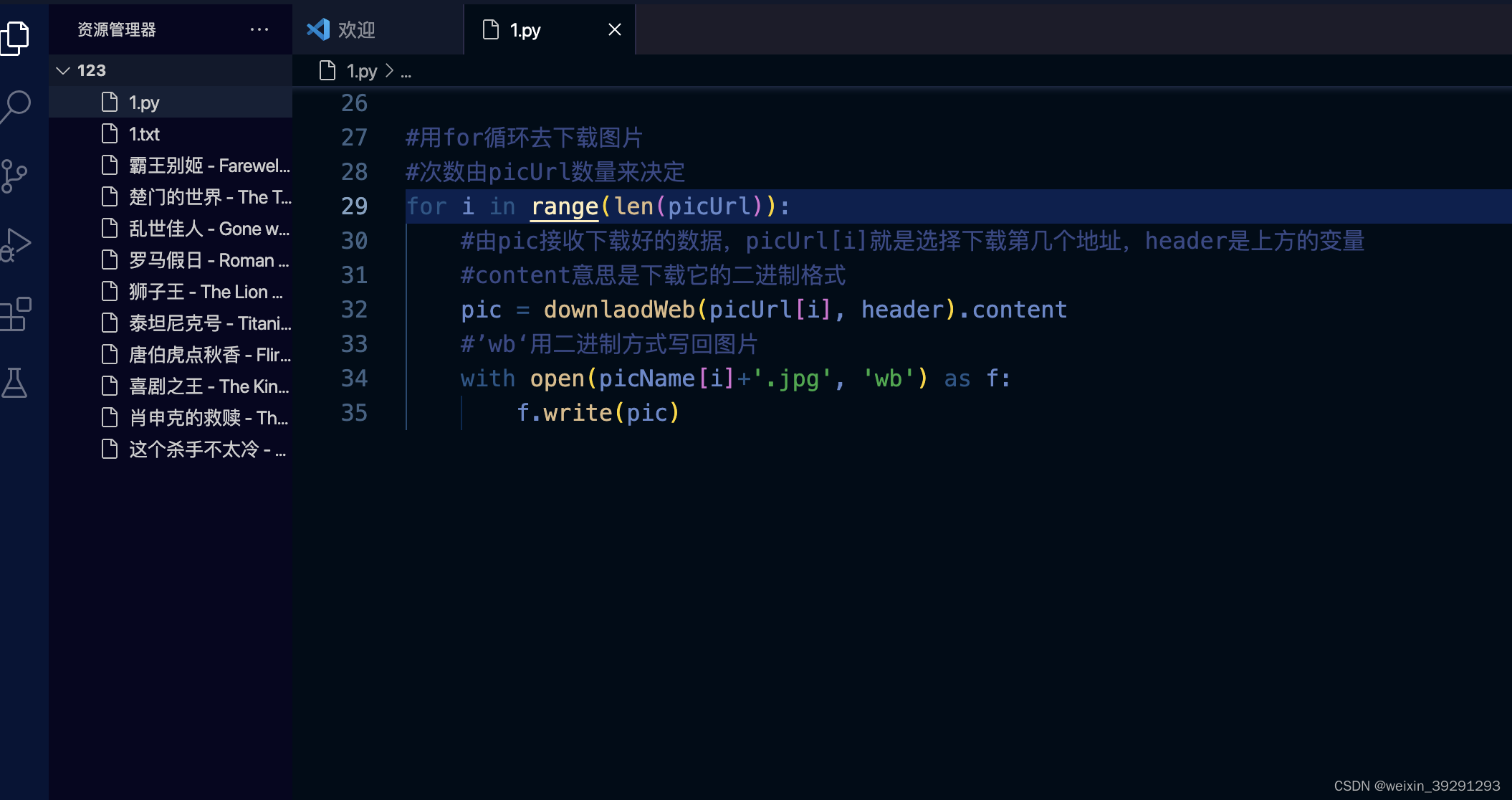
Task: Open the 罗马假日 - Roman file
Action: 171,260
